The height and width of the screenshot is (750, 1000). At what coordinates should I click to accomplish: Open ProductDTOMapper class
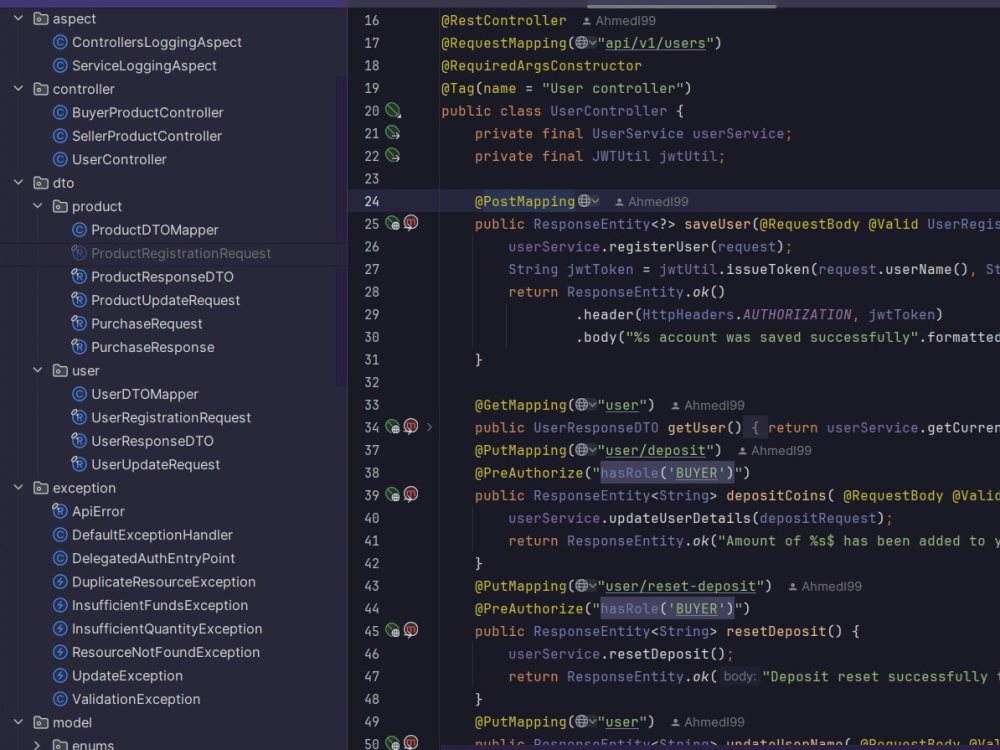point(154,230)
